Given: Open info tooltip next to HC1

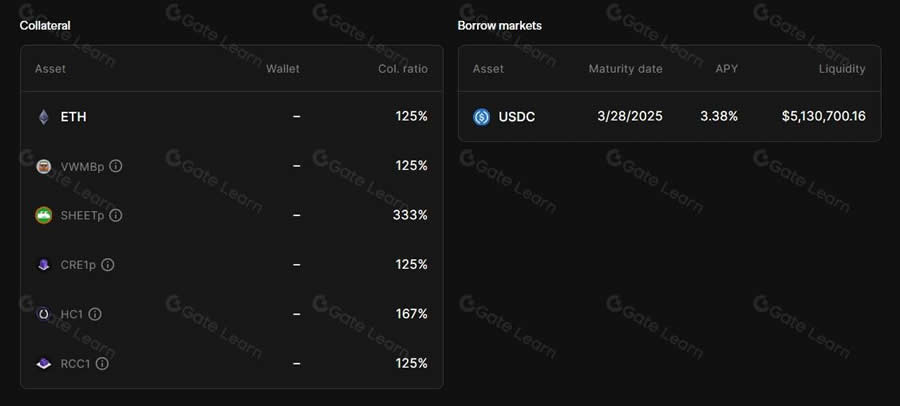Looking at the screenshot, I should click(x=95, y=314).
